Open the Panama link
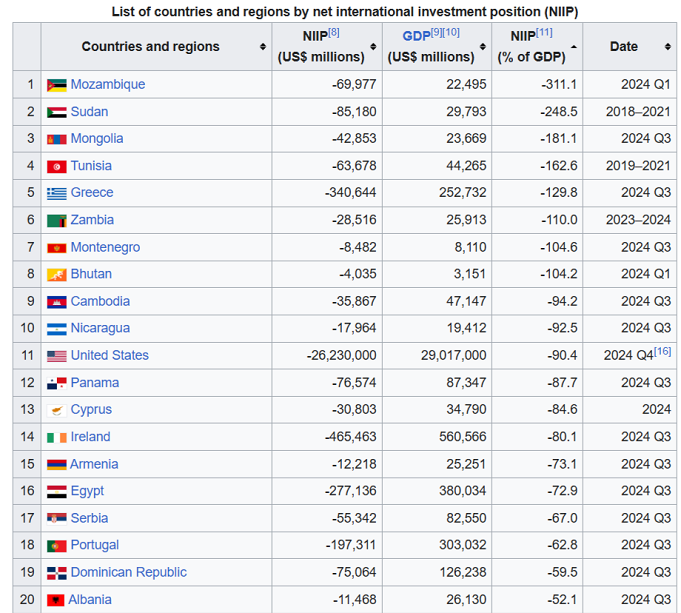This screenshot has height=613, width=681. (x=95, y=383)
